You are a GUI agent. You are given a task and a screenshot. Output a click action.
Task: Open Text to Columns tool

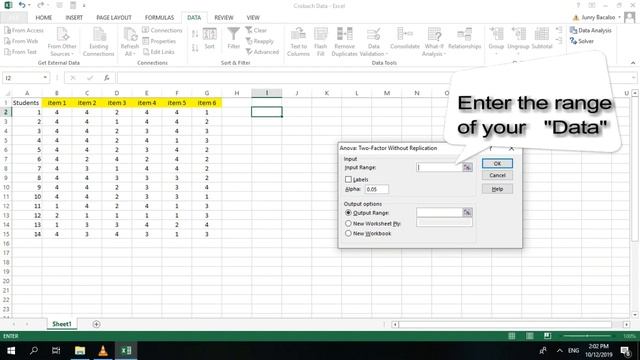(x=298, y=42)
